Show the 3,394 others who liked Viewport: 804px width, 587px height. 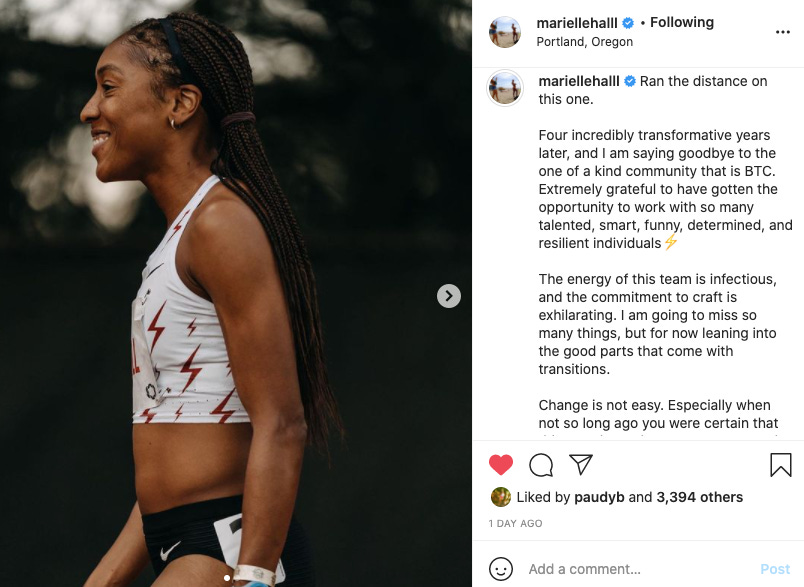point(699,497)
